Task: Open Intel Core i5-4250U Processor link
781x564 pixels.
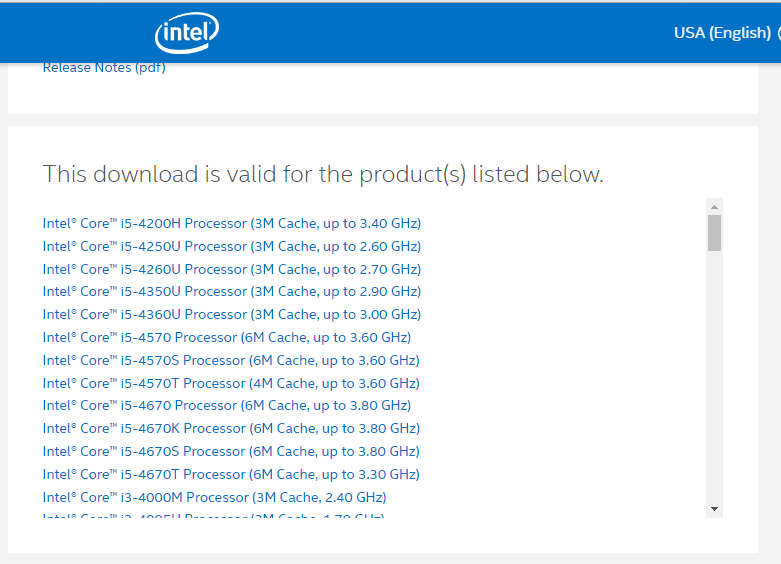Action: 231,246
